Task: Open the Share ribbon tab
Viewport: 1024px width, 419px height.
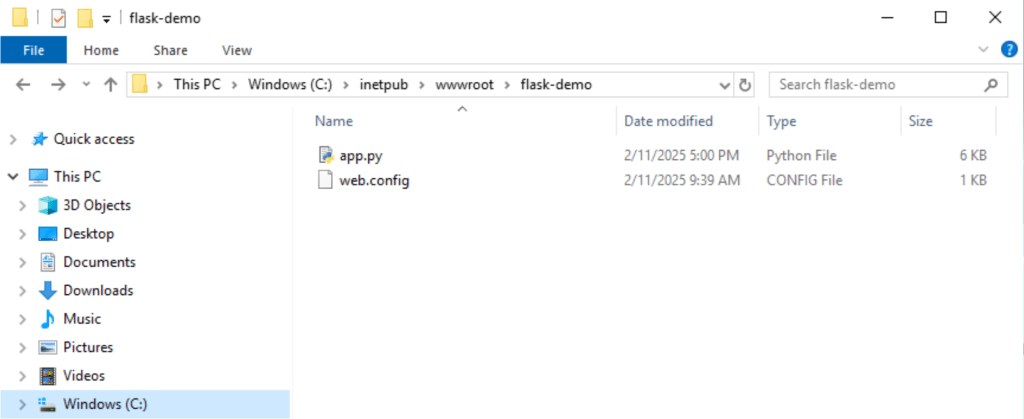Action: click(170, 50)
